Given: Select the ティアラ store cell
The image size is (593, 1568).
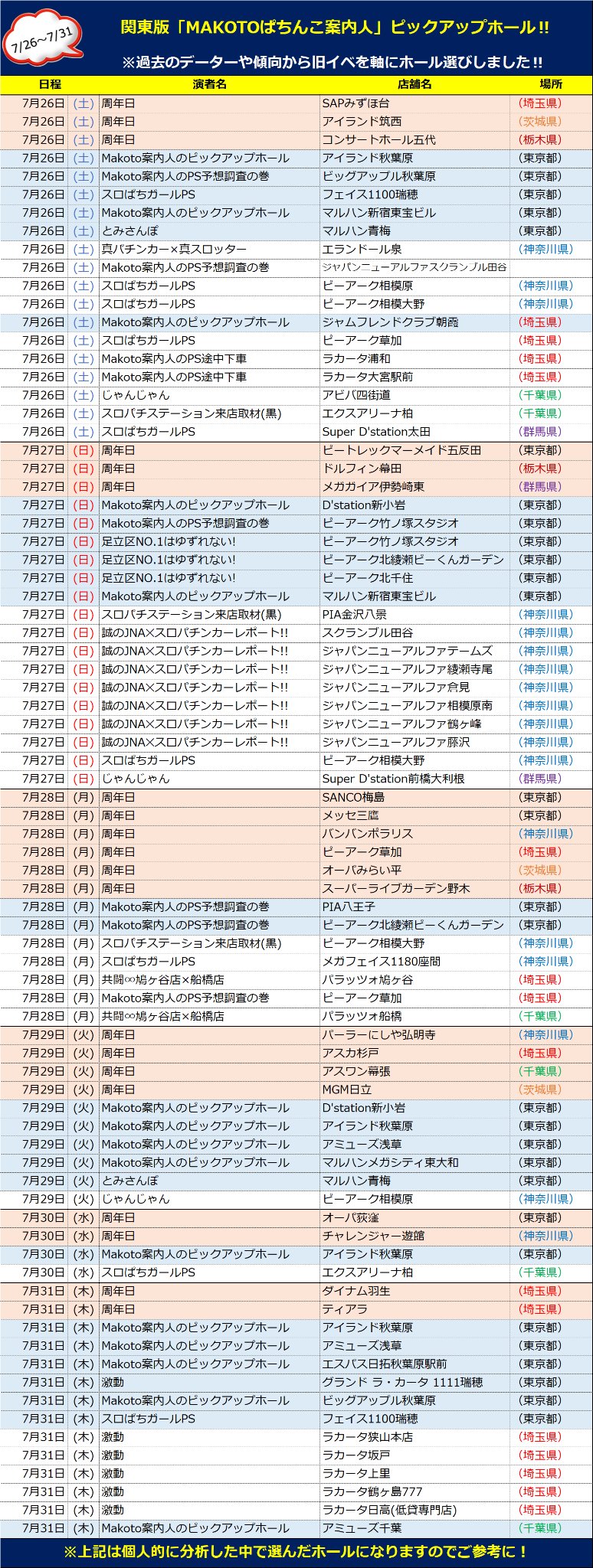Looking at the screenshot, I should [414, 1309].
